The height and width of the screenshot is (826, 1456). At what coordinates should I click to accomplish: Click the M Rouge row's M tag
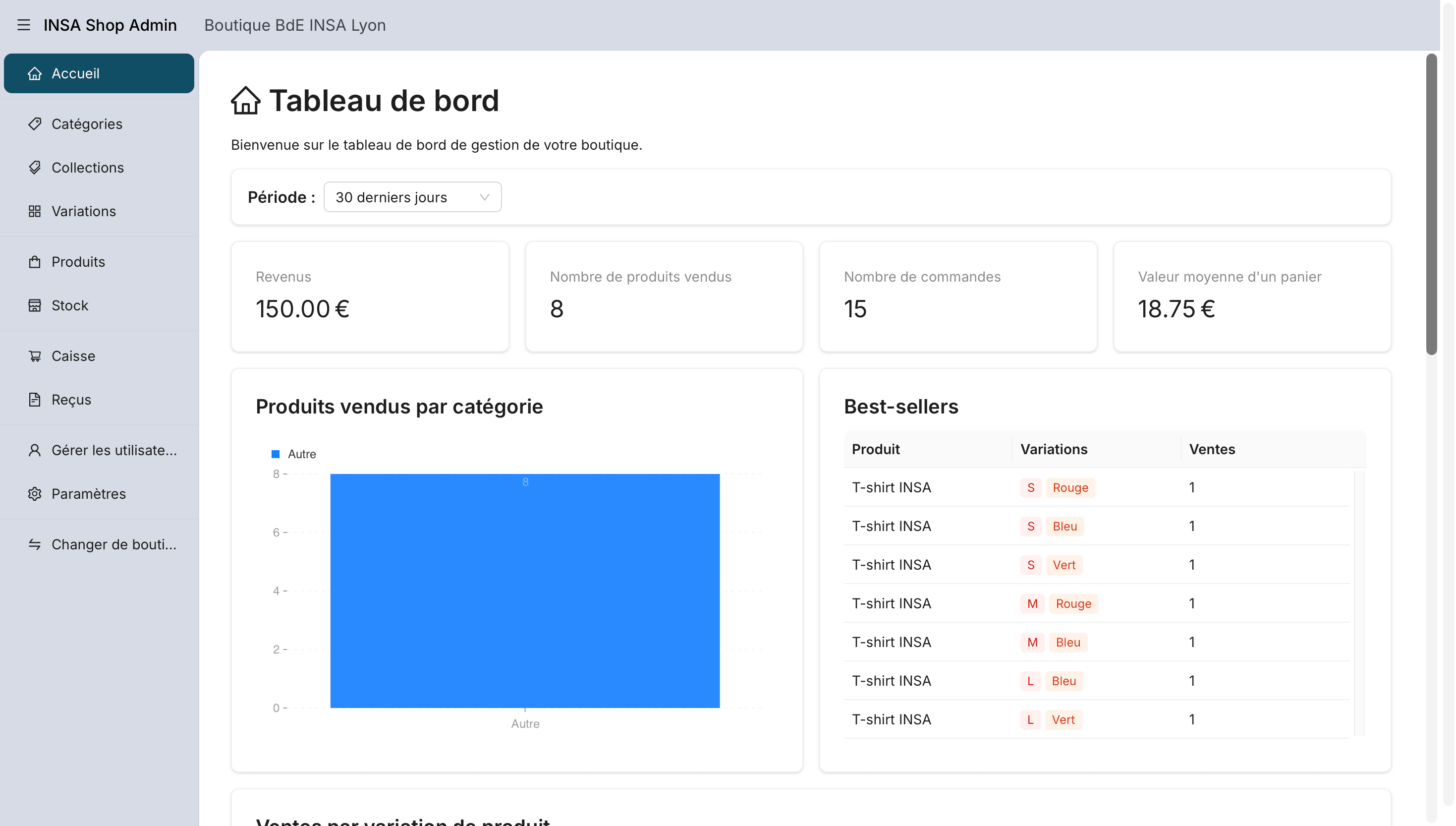coord(1032,603)
